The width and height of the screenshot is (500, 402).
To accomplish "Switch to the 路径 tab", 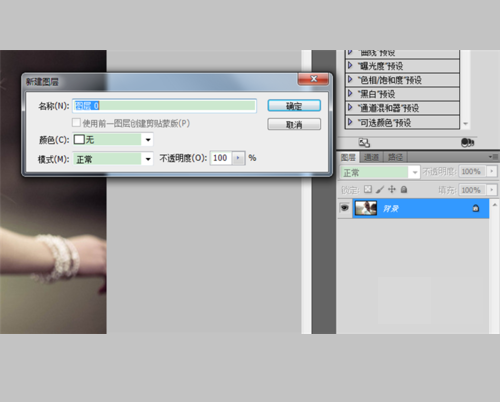I will (x=395, y=157).
